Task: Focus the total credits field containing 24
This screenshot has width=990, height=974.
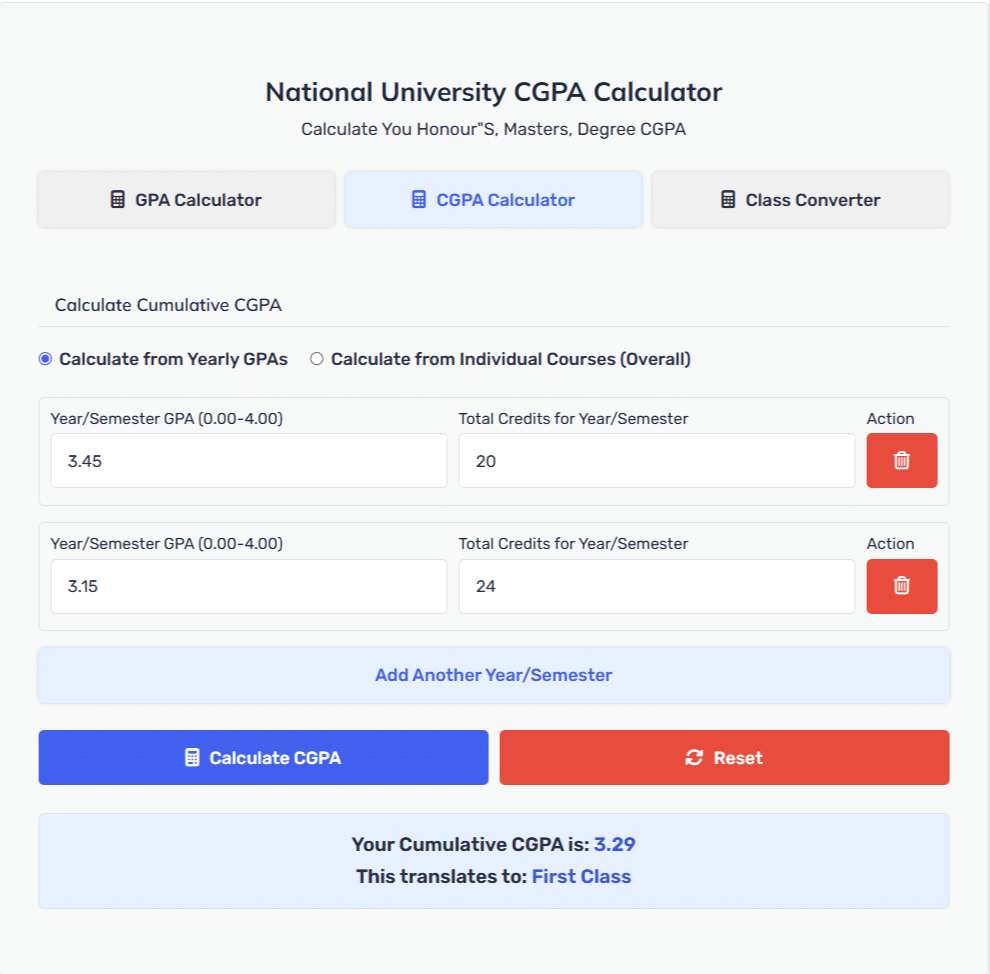Action: click(657, 586)
